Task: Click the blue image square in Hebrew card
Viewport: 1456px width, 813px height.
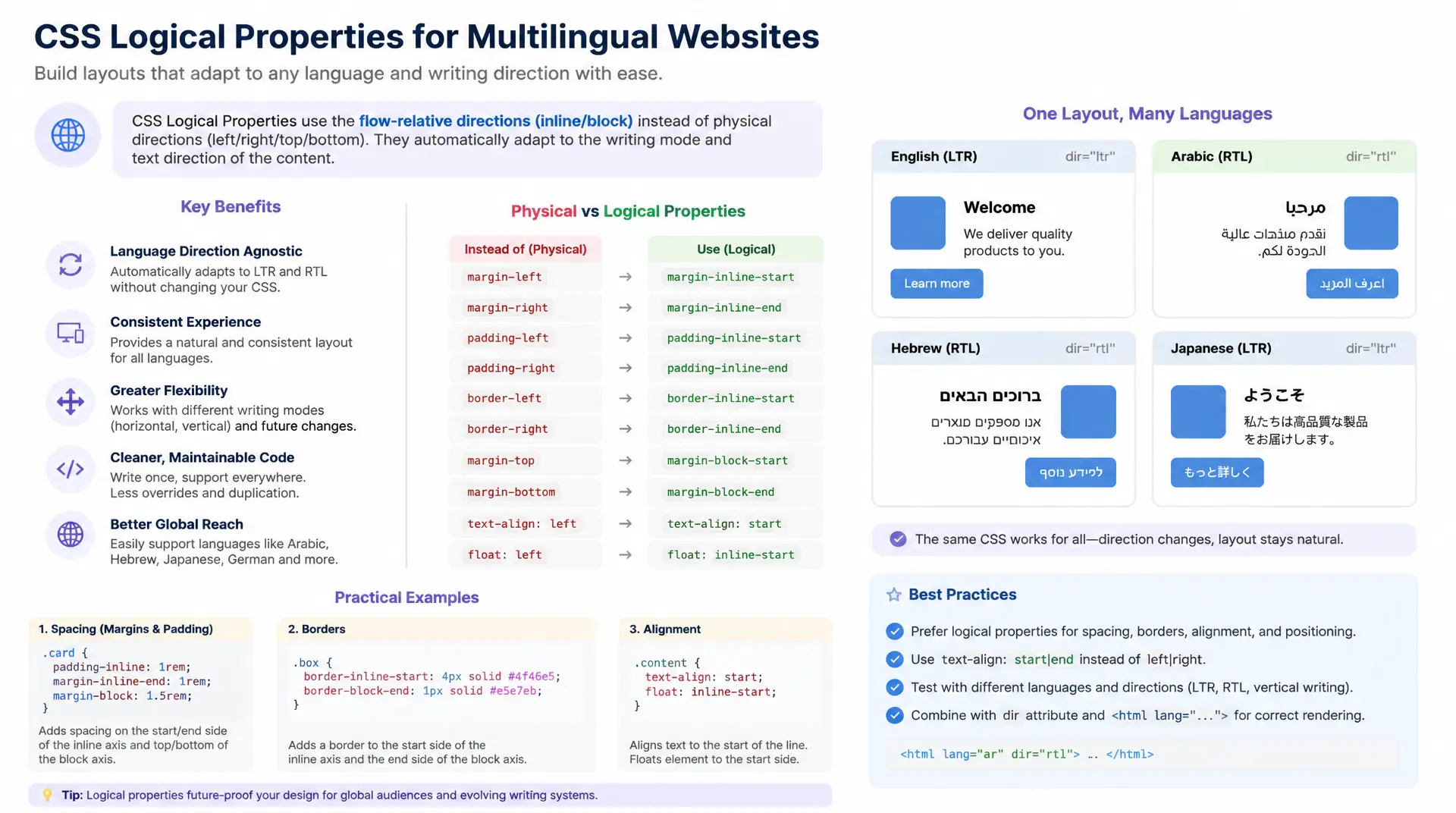Action: click(x=1088, y=412)
